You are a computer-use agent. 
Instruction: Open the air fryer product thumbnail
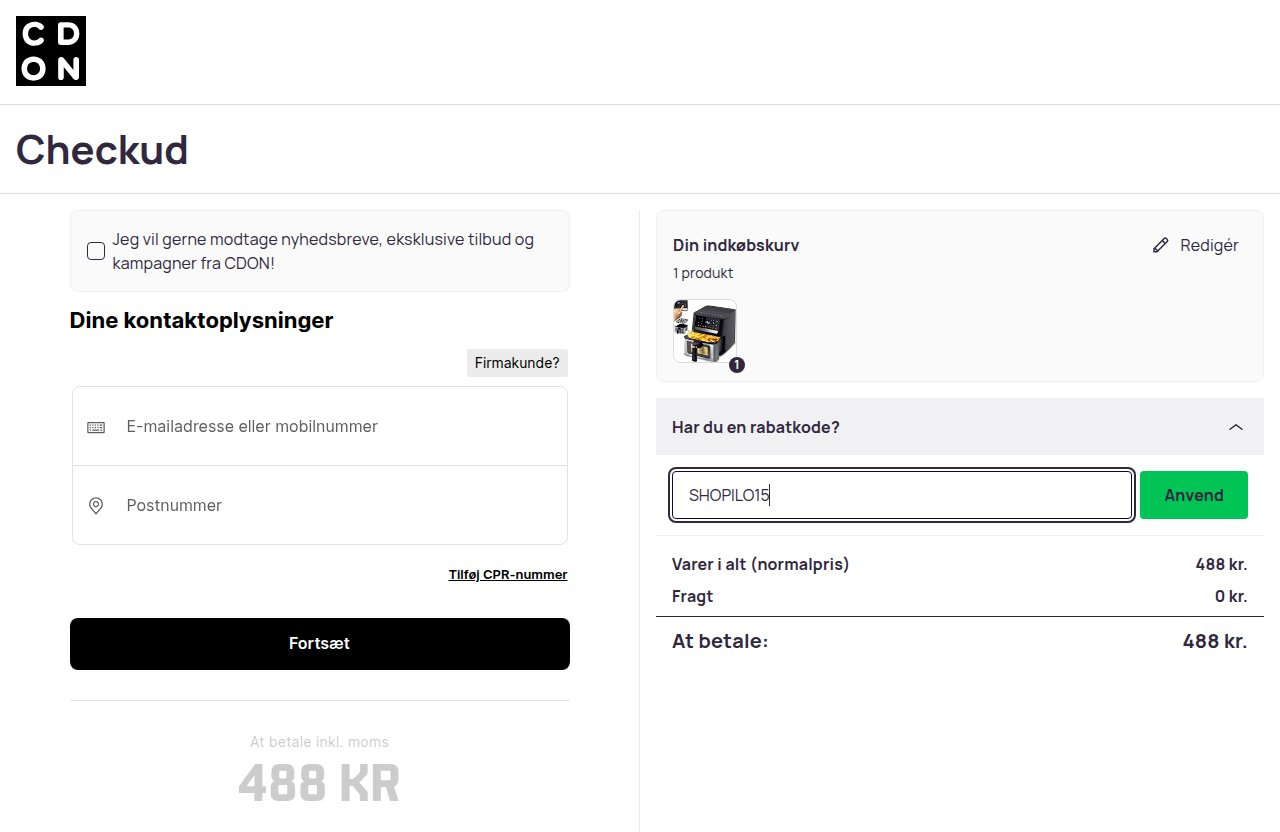pyautogui.click(x=705, y=331)
